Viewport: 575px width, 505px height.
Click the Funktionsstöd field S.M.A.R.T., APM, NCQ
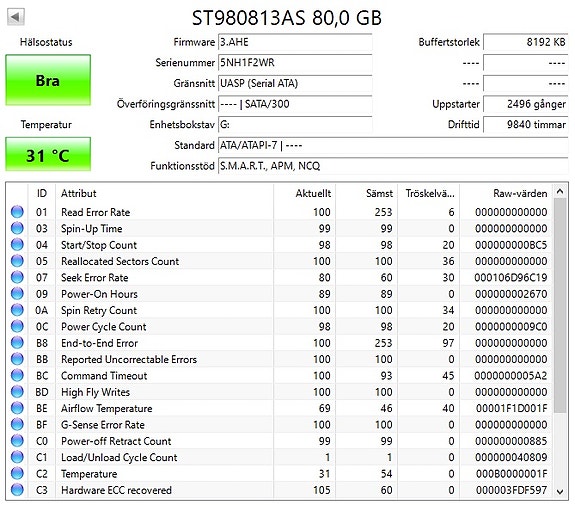[393, 166]
